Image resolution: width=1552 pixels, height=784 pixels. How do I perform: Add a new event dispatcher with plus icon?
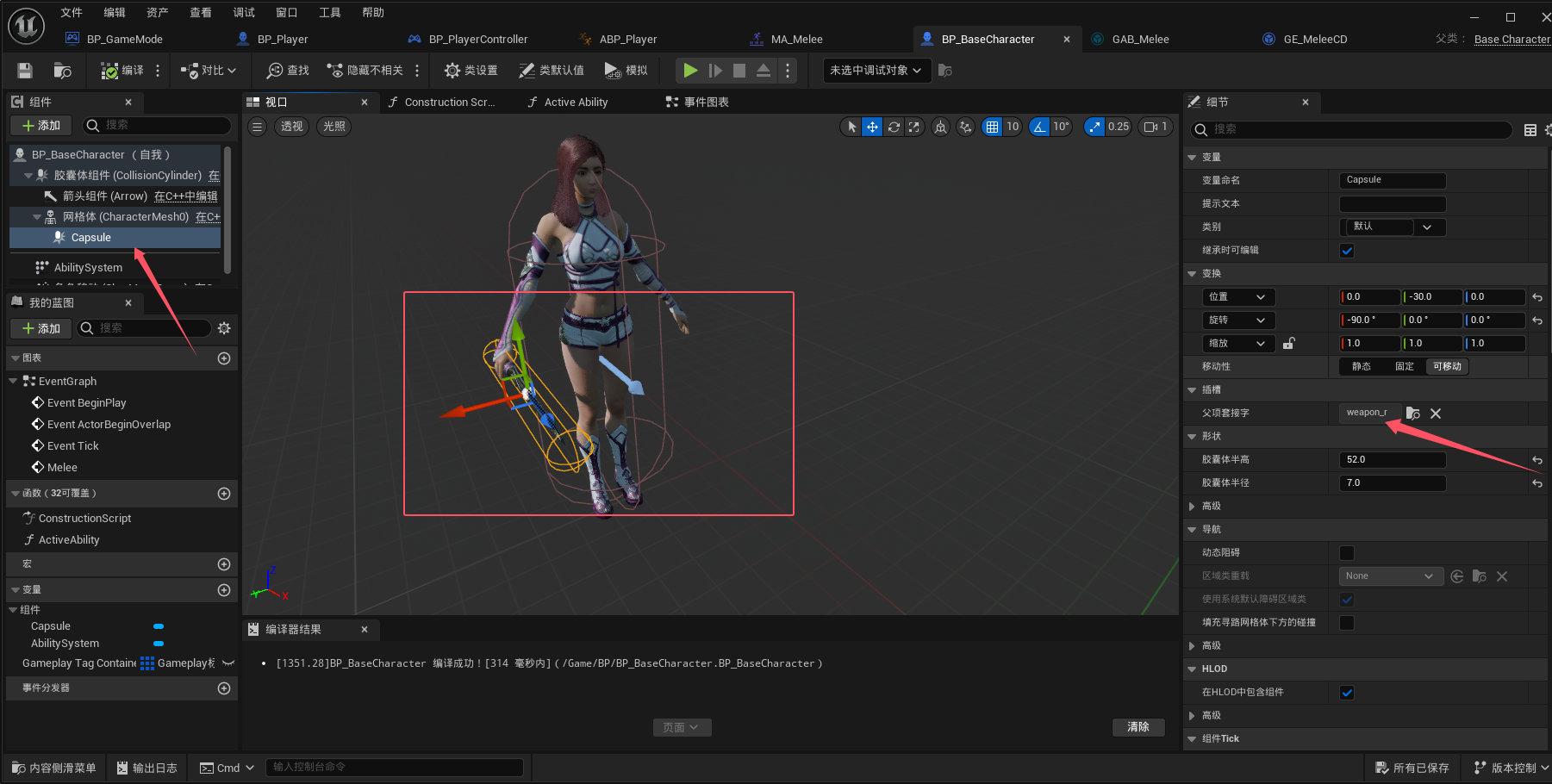[224, 688]
